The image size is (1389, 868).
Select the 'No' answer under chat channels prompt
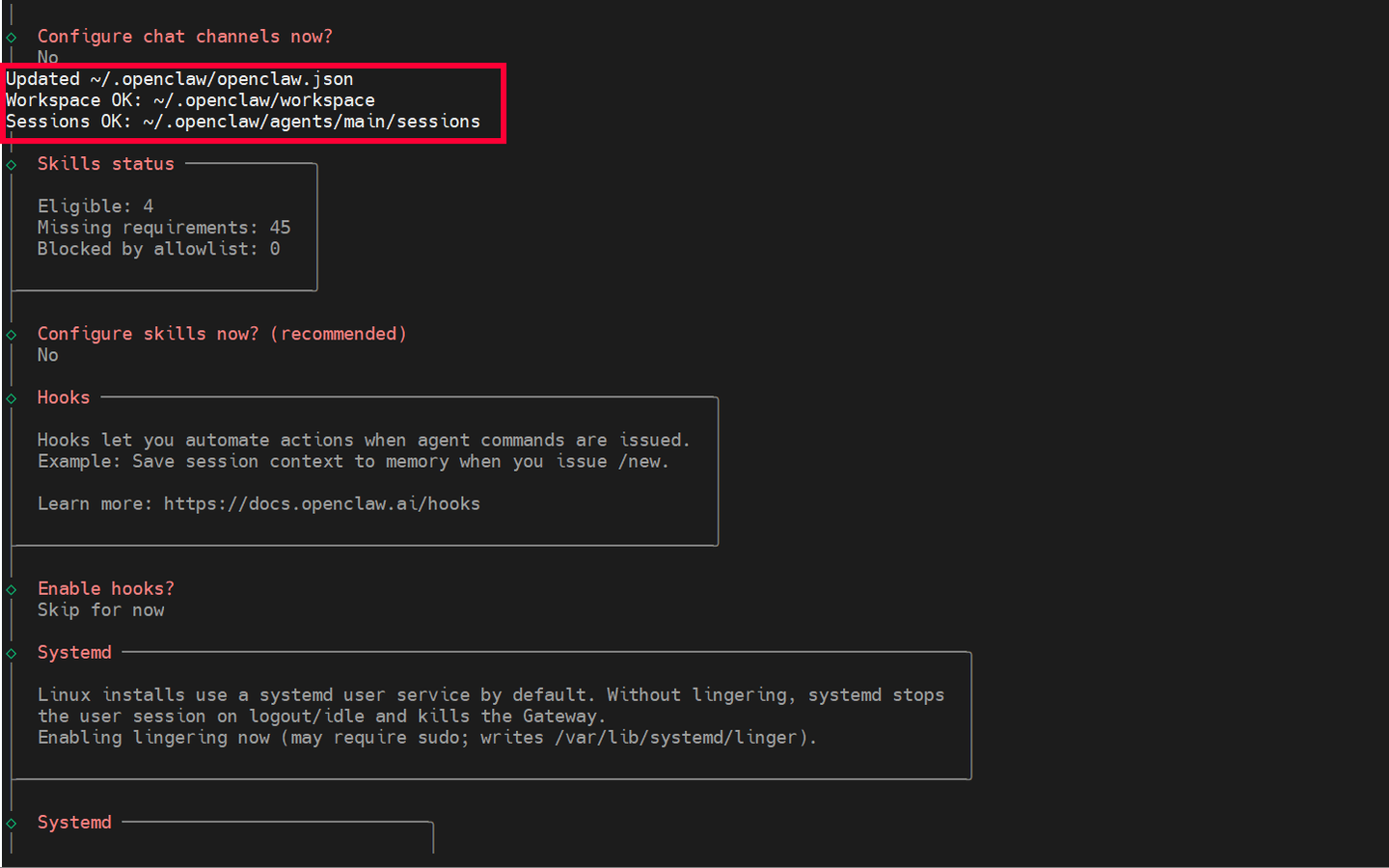pyautogui.click(x=46, y=57)
